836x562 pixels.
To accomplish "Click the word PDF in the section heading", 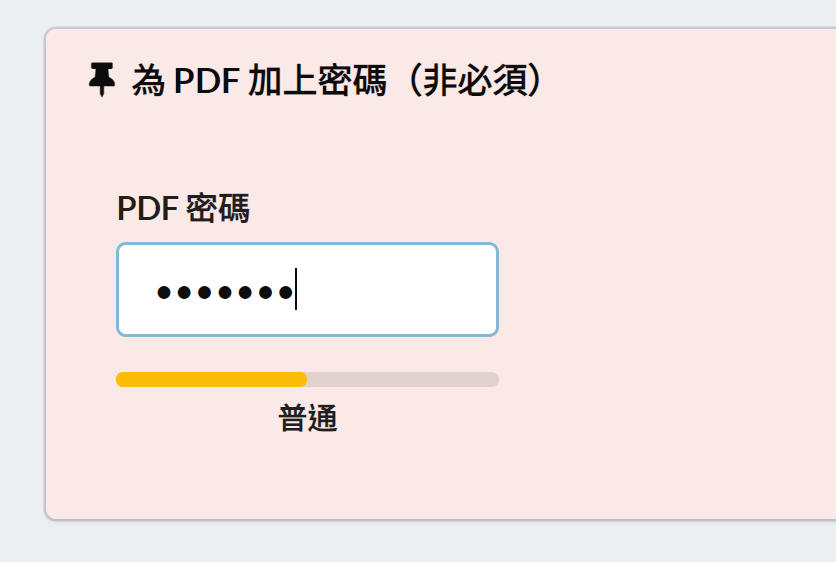I will click(x=206, y=81).
